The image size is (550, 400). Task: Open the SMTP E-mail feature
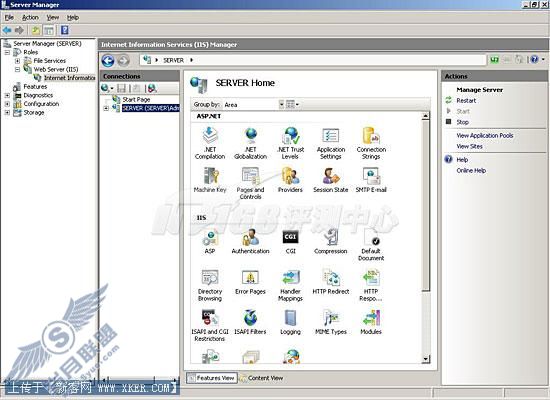click(371, 180)
